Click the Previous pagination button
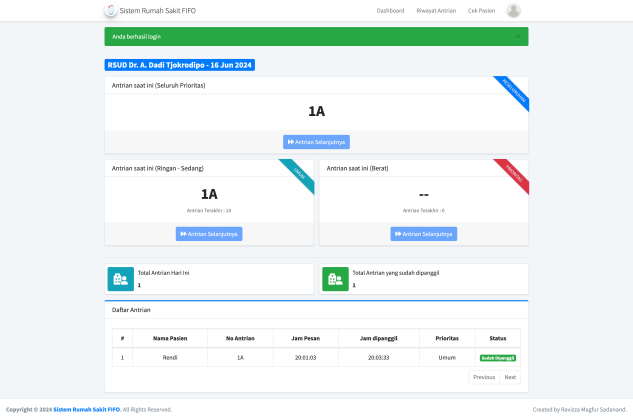The image size is (633, 420). point(484,377)
